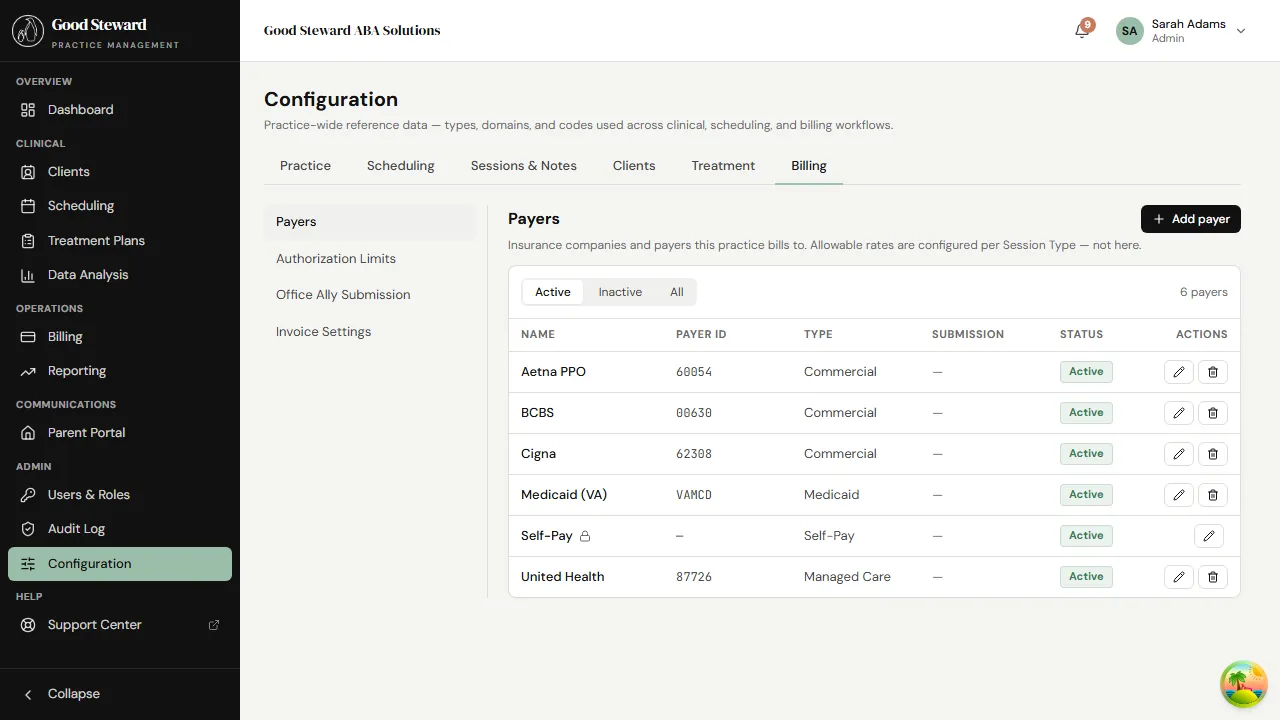This screenshot has height=720, width=1280.
Task: Switch to the Scheduling configuration tab
Action: (400, 165)
